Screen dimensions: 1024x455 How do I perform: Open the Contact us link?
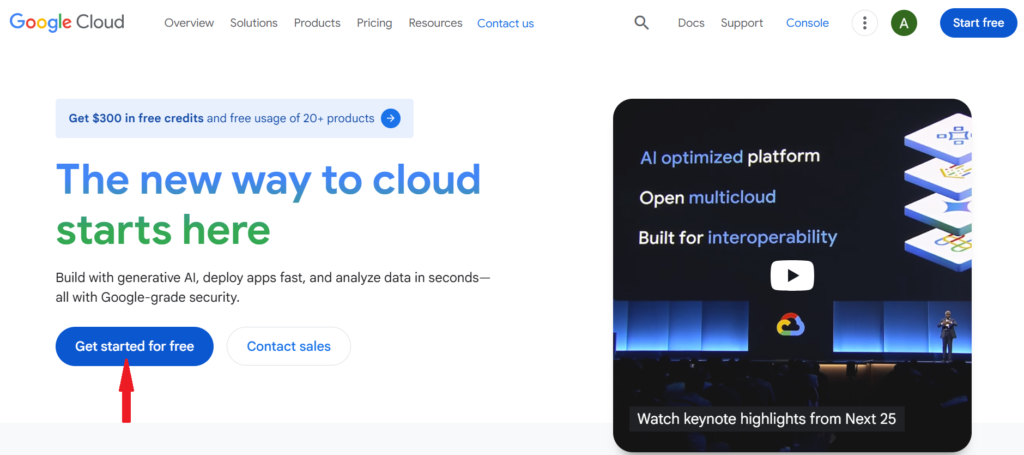pos(505,23)
